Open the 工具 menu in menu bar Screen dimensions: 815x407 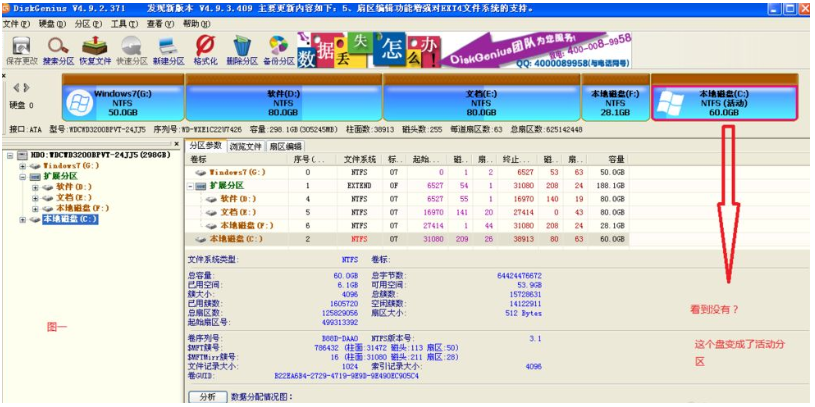pos(123,22)
